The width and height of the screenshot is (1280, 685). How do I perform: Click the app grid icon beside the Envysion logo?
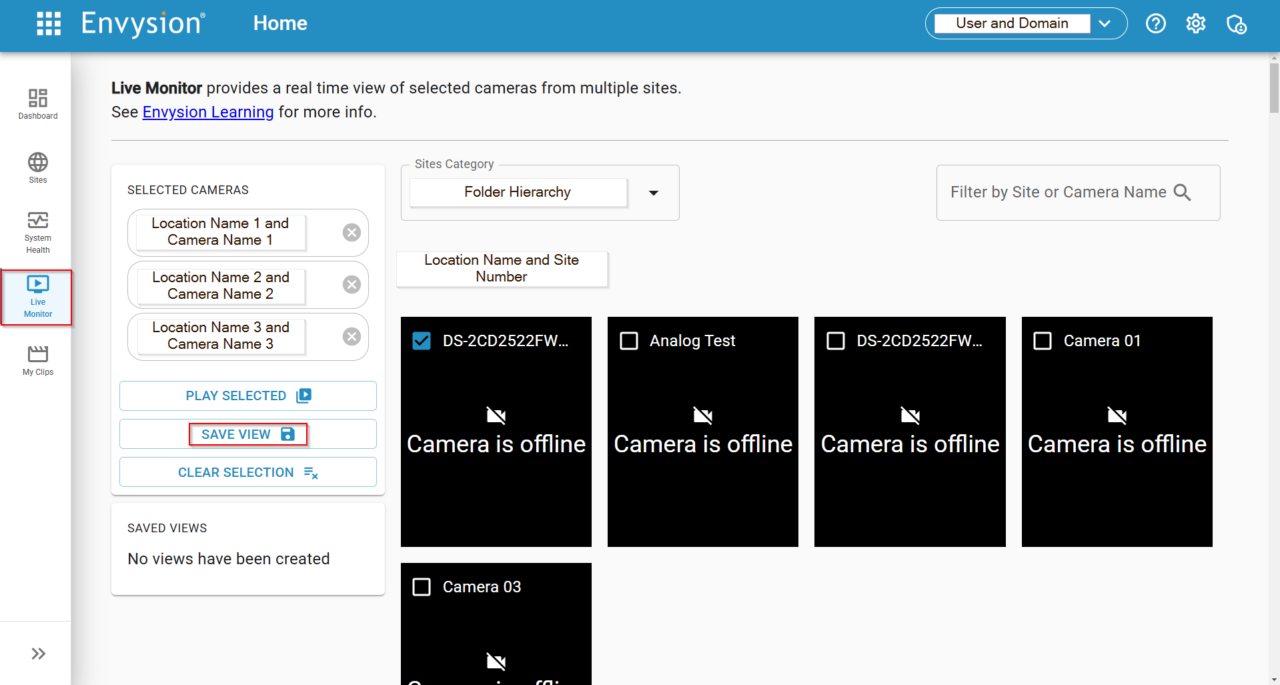(x=48, y=23)
